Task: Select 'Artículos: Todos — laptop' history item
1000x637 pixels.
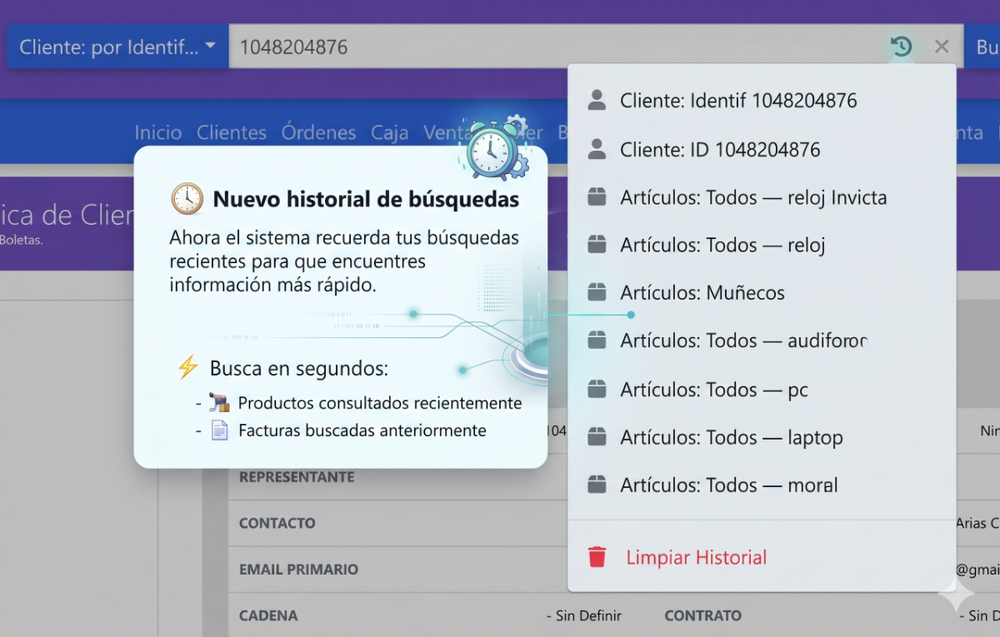Action: click(762, 437)
